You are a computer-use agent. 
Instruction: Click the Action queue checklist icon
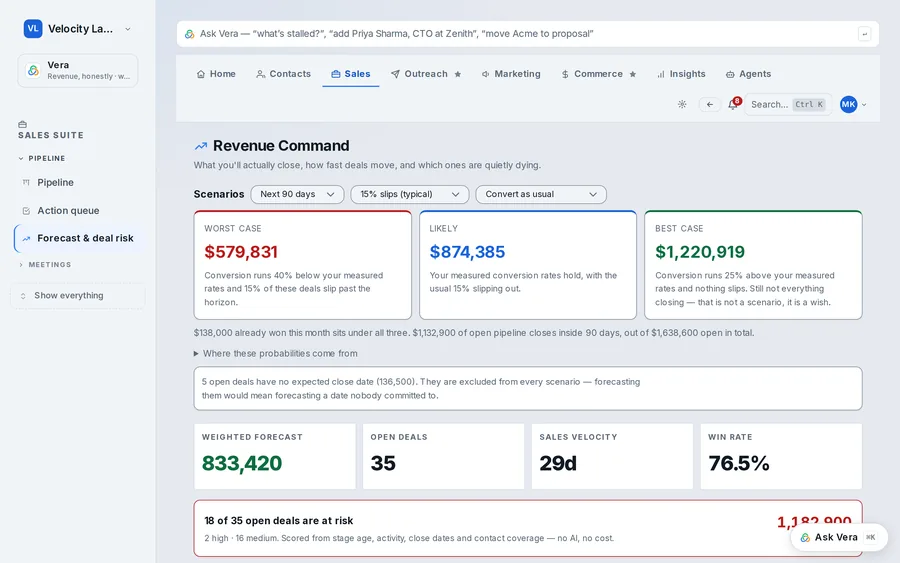point(26,211)
